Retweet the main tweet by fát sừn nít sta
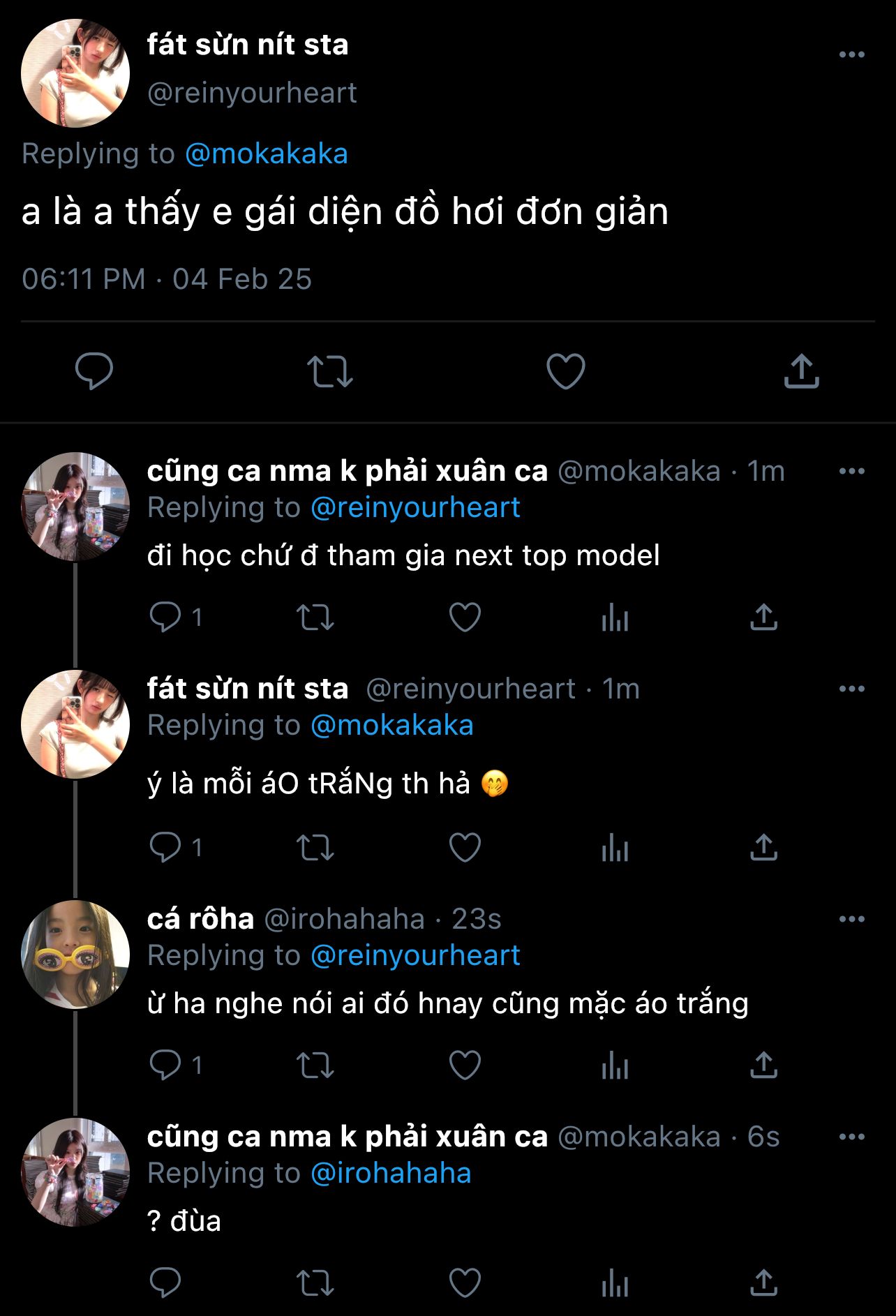Screen dimensions: 896x1316 point(330,371)
